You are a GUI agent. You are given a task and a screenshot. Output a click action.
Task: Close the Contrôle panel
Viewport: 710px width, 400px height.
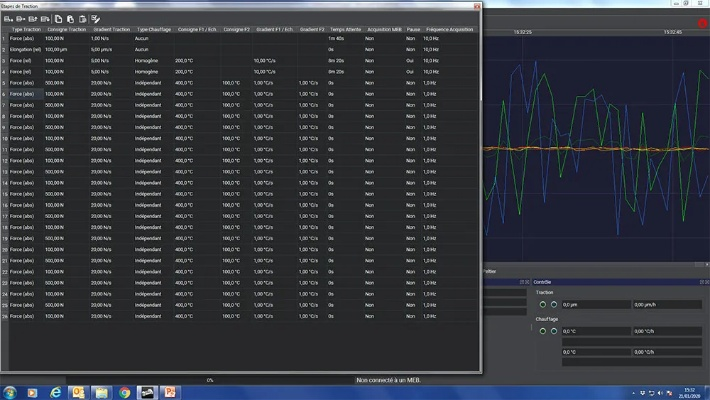click(706, 282)
